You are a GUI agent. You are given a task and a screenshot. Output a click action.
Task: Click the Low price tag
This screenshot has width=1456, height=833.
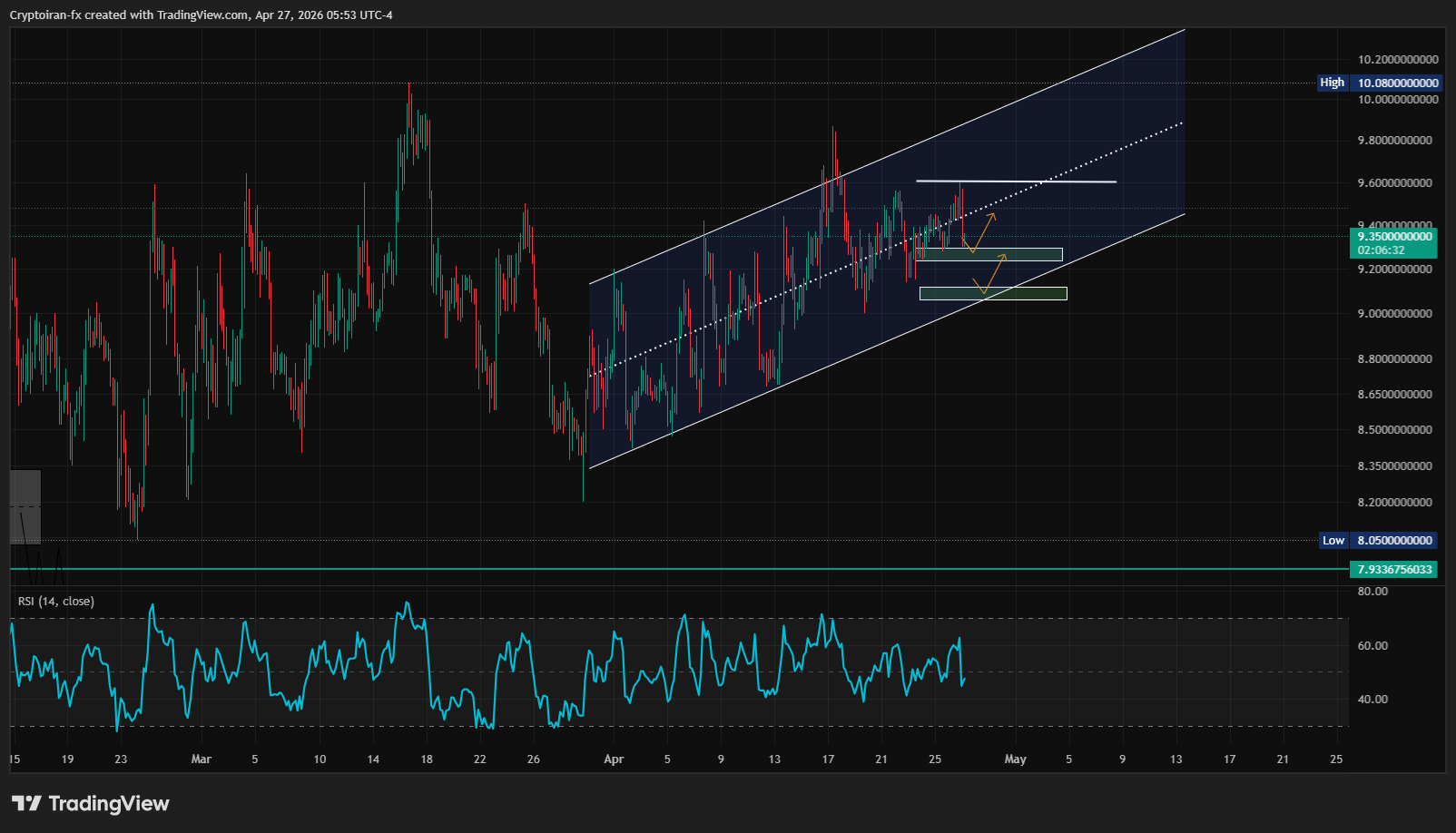click(x=1333, y=541)
